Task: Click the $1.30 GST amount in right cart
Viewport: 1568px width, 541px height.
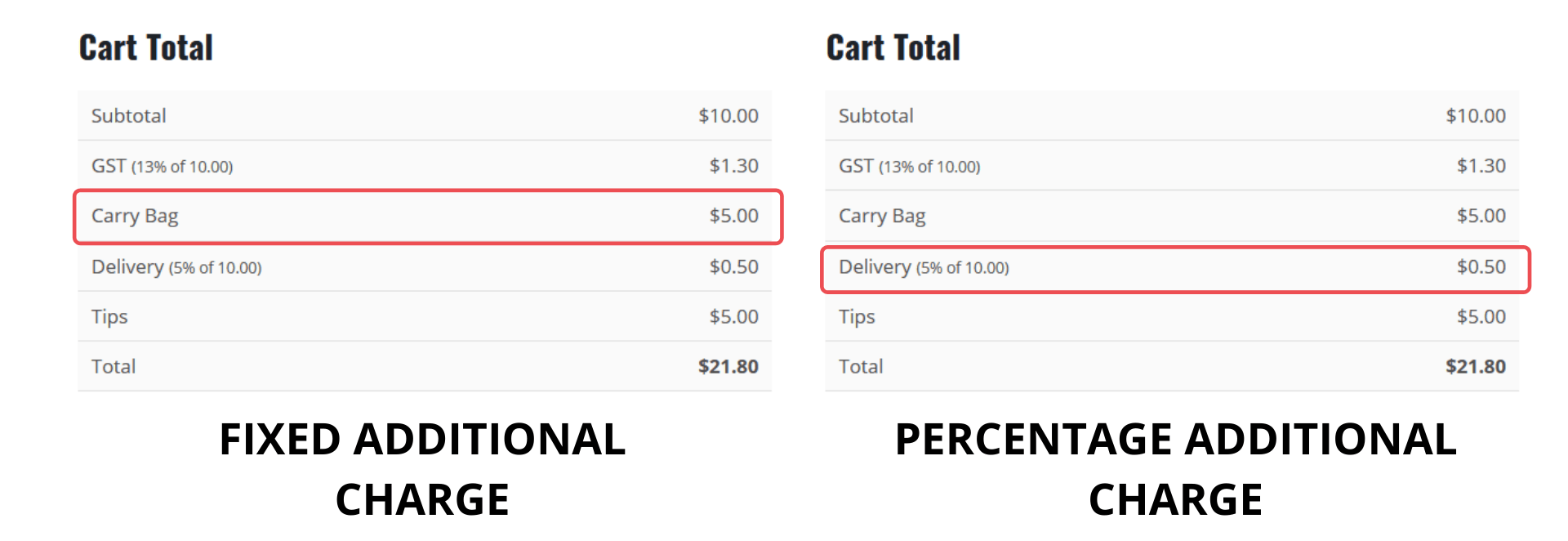Action: coord(1481,166)
